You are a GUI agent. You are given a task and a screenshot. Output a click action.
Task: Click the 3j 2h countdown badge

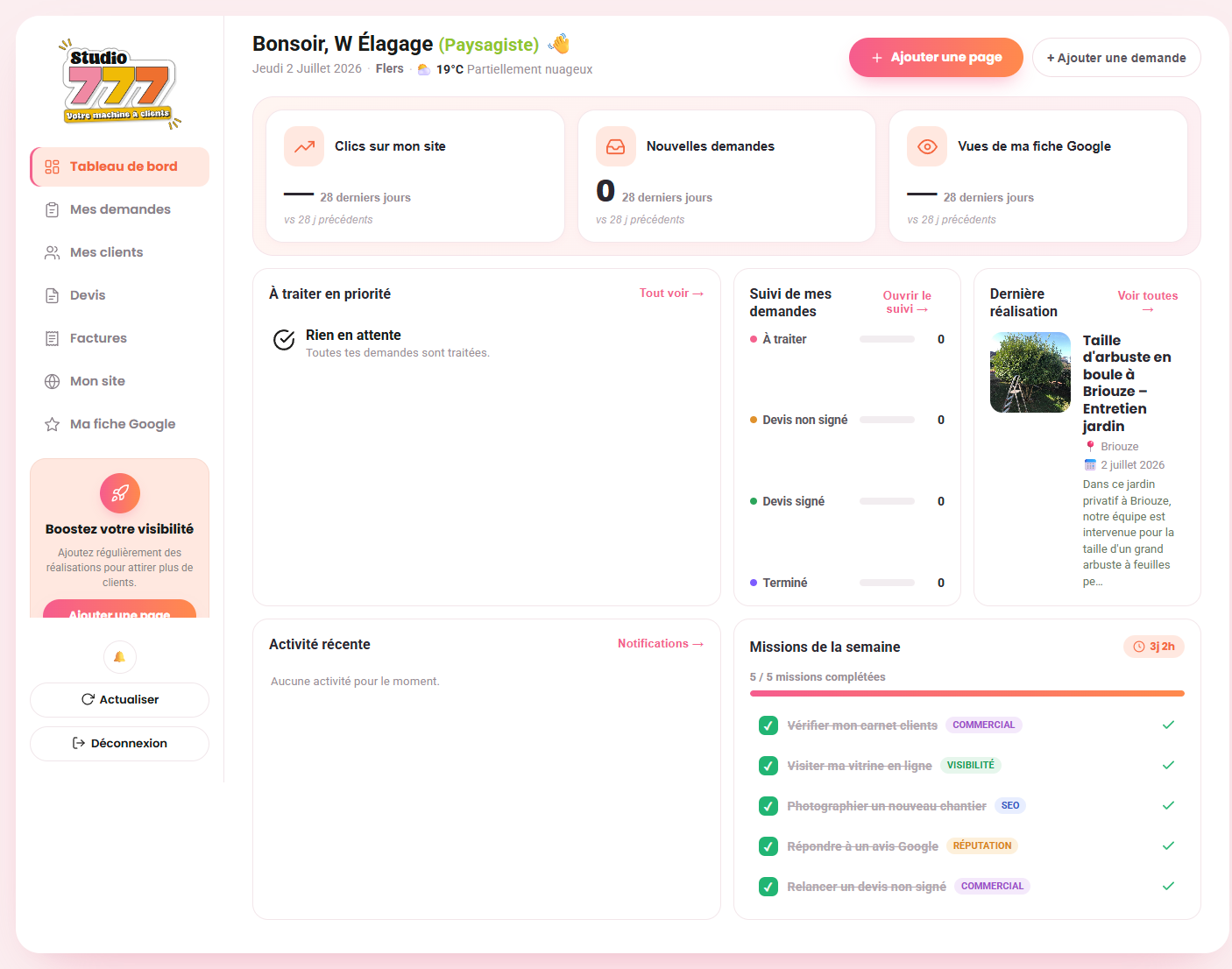[1154, 647]
